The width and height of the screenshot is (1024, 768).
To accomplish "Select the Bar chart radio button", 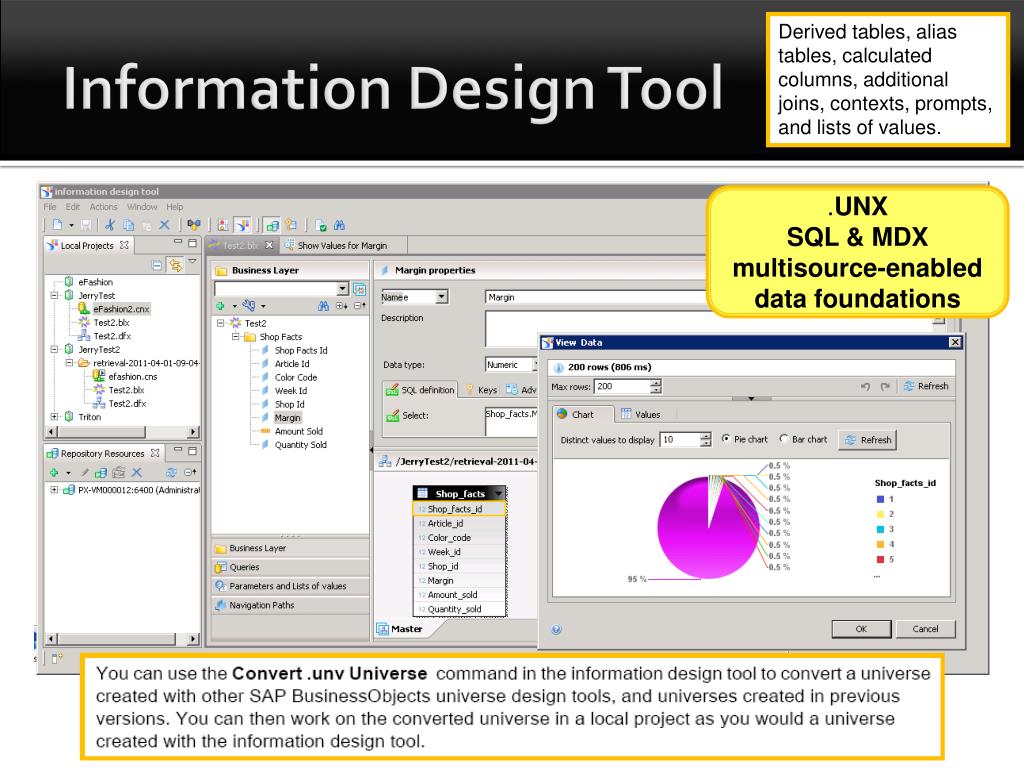I will (784, 439).
